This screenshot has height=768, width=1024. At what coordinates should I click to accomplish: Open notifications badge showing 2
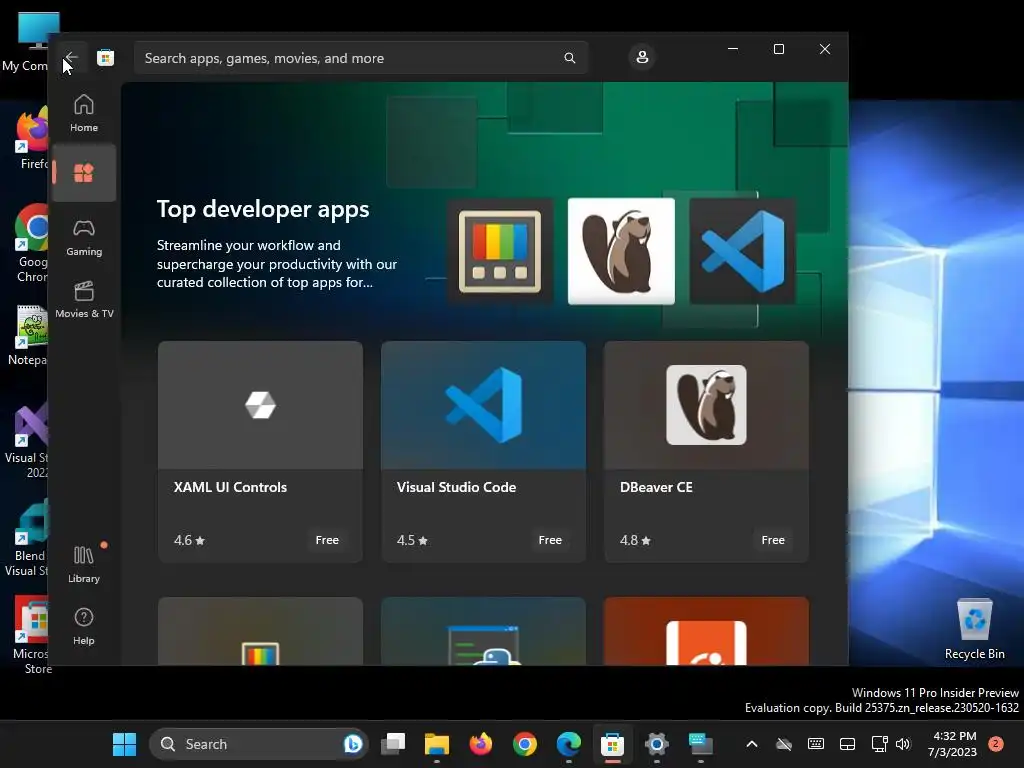click(x=996, y=744)
